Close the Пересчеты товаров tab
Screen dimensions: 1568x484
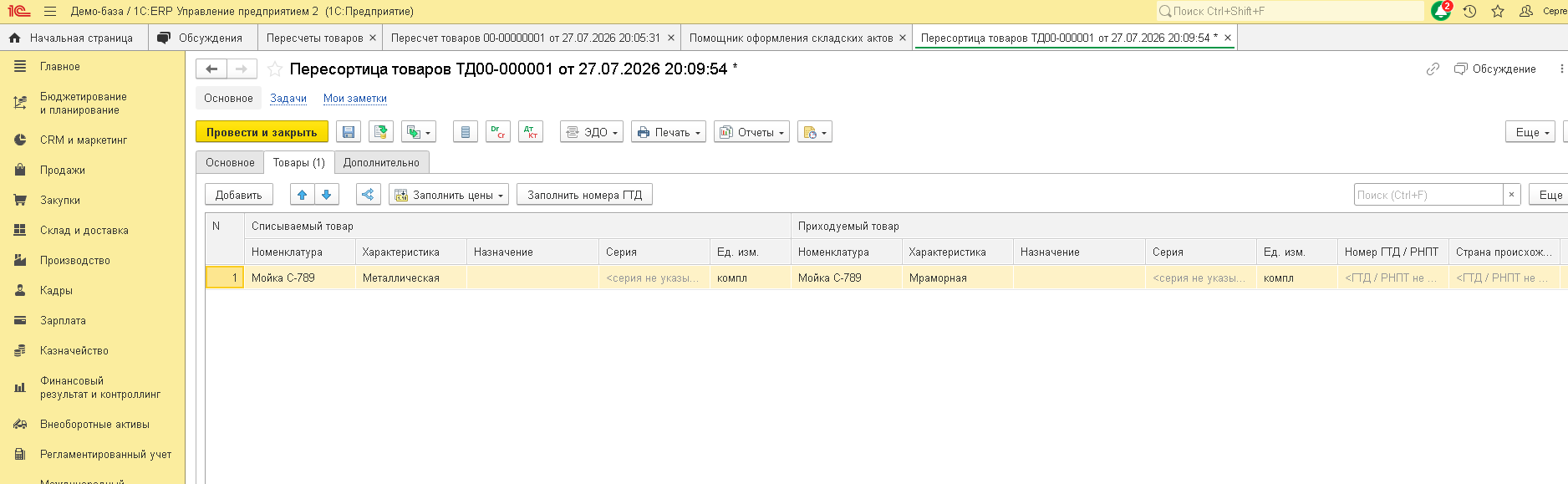click(374, 38)
